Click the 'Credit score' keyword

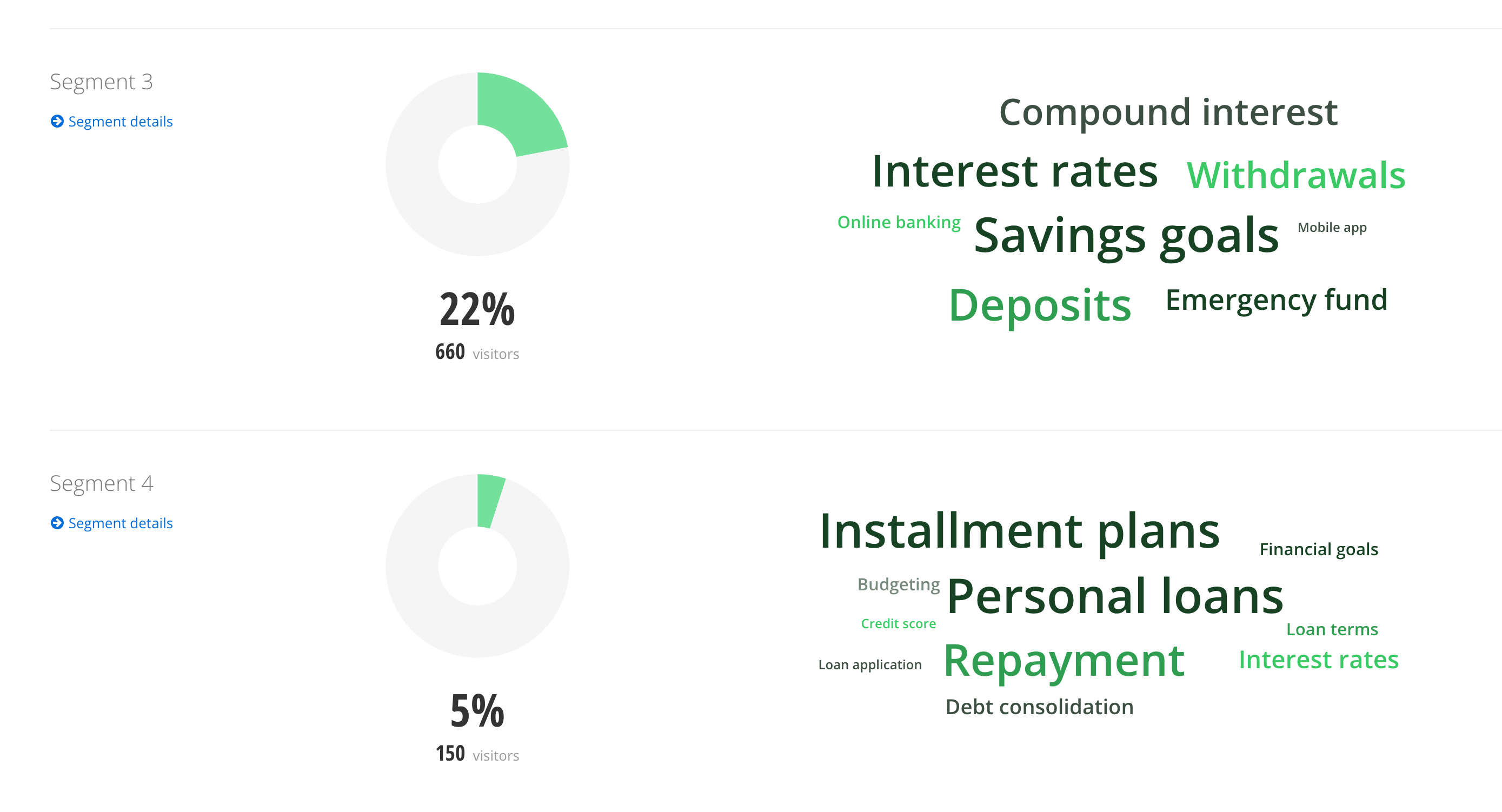898,624
